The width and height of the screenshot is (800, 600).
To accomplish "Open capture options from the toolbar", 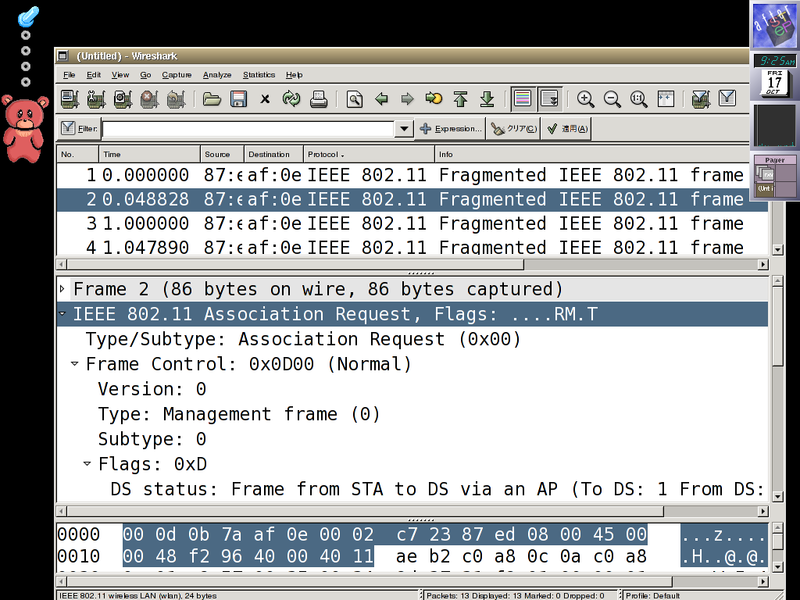I will pos(96,98).
